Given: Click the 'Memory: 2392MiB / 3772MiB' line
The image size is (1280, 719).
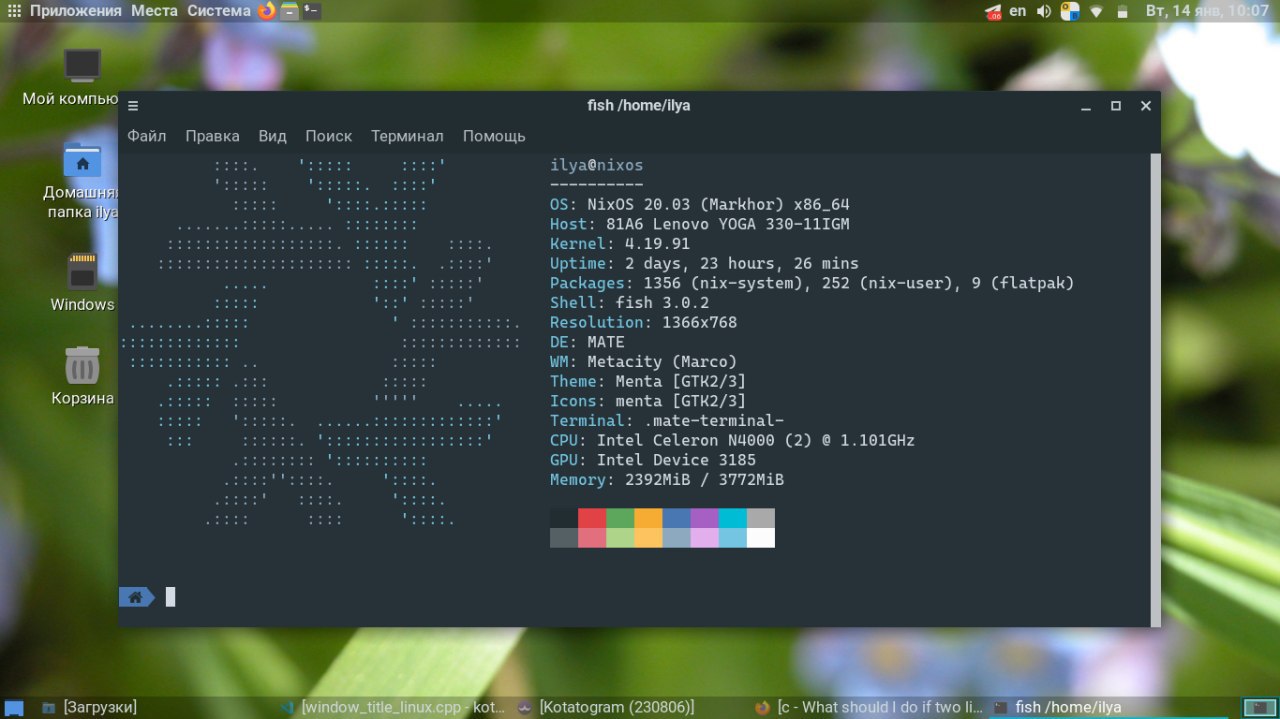Looking at the screenshot, I should [667, 480].
